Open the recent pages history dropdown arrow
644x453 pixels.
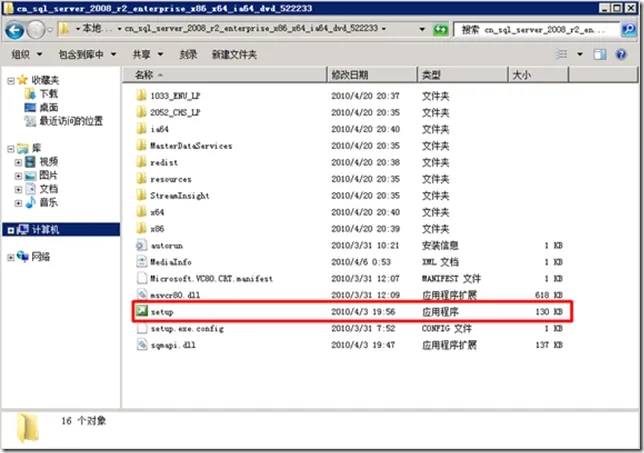(x=50, y=30)
